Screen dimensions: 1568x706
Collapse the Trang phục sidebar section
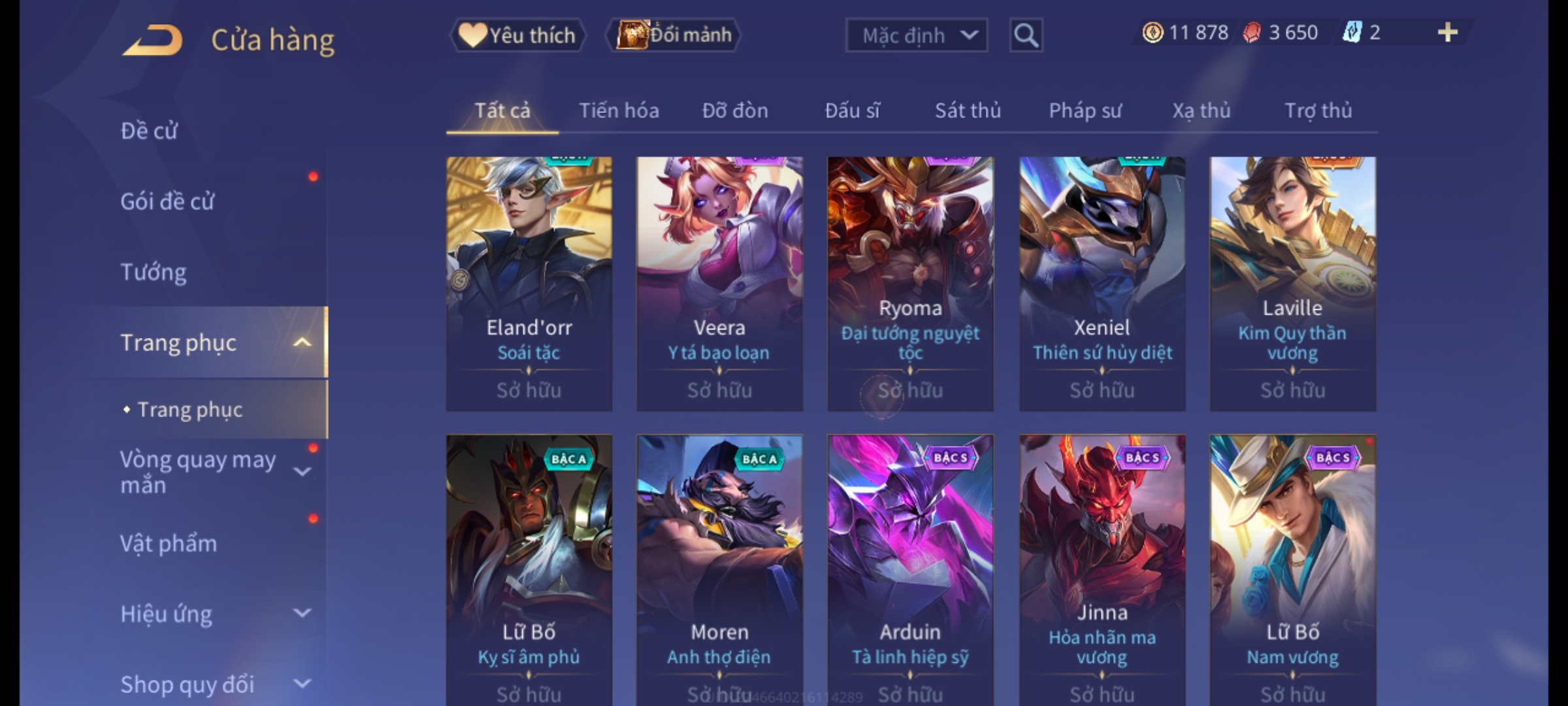[302, 343]
